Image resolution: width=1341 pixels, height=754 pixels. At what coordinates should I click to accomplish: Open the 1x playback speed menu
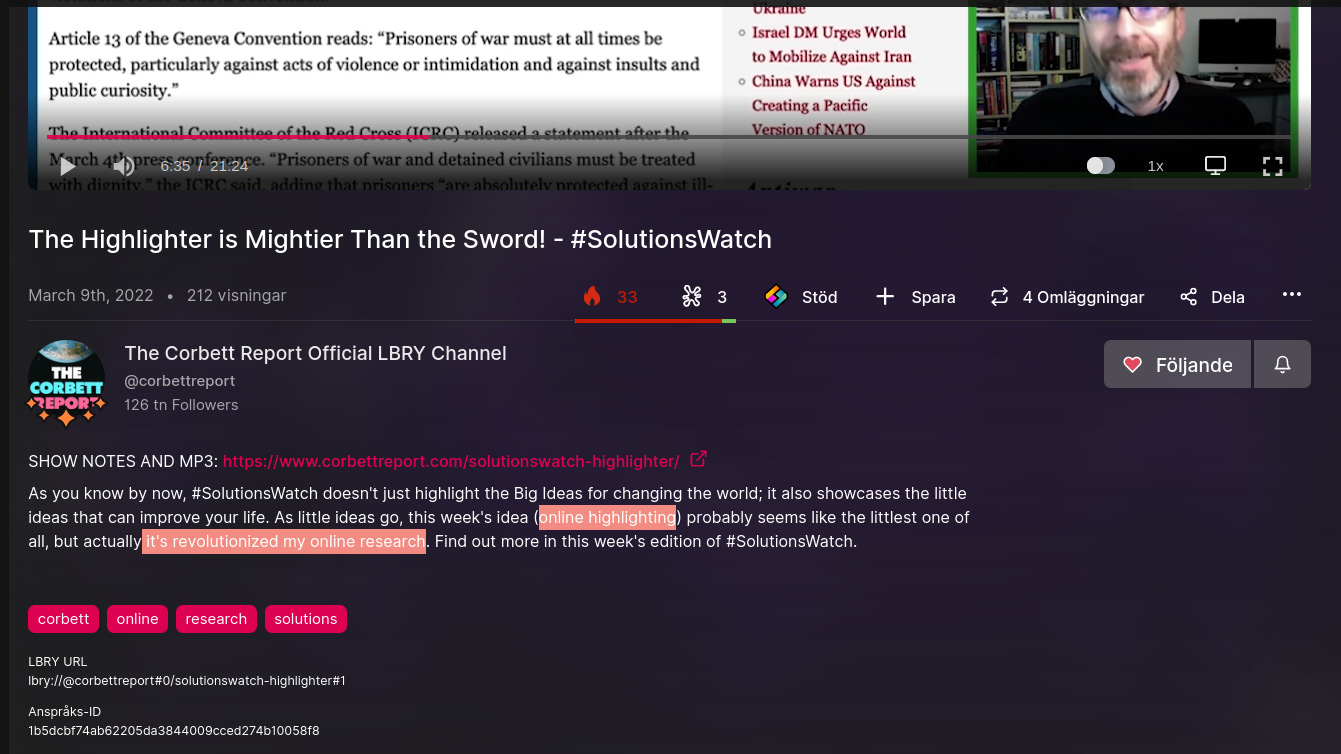tap(1155, 166)
